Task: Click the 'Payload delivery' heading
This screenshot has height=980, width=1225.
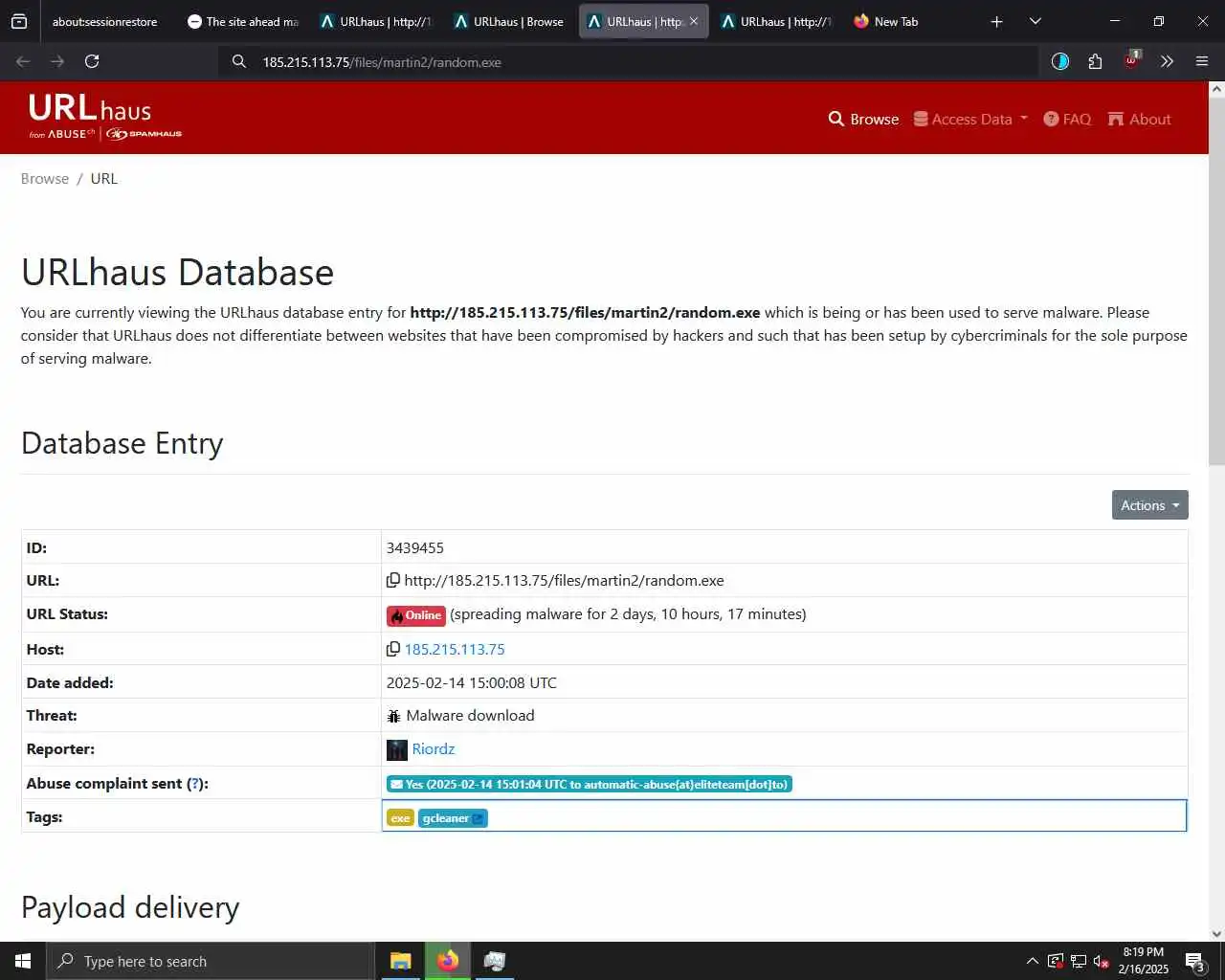Action: 130,907
